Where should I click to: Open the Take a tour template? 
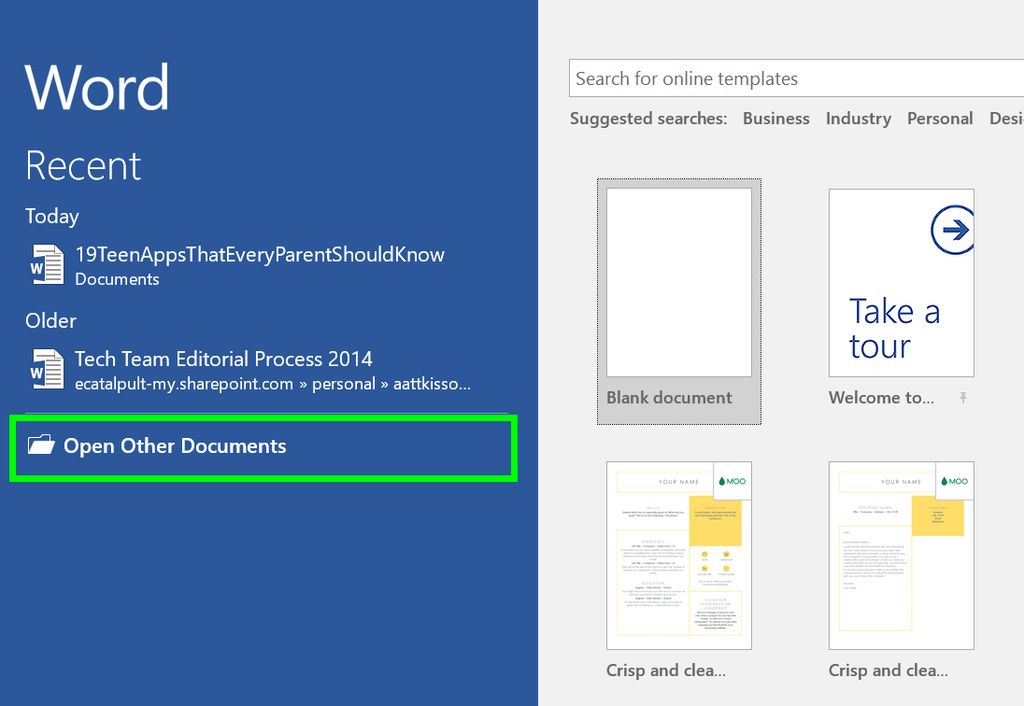click(900, 283)
